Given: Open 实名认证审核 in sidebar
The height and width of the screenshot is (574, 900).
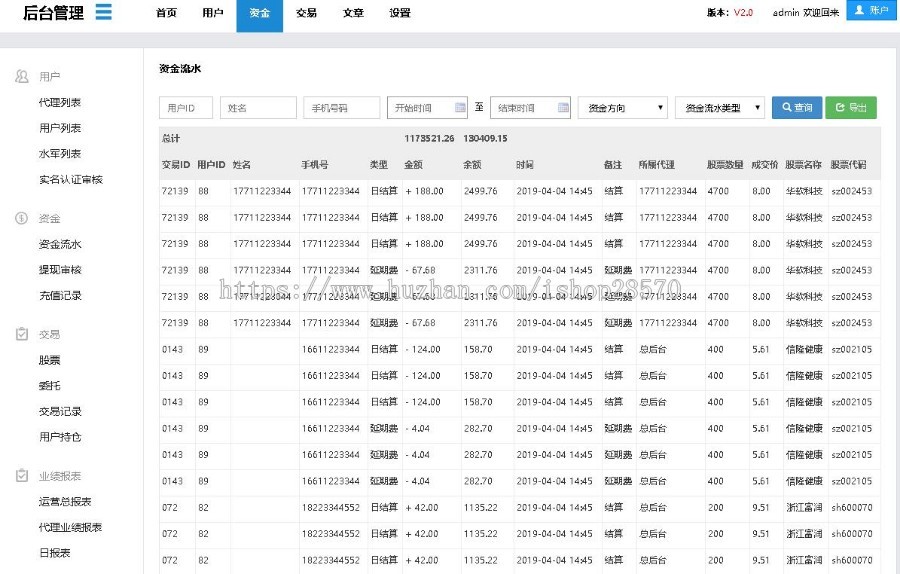Looking at the screenshot, I should (71, 180).
